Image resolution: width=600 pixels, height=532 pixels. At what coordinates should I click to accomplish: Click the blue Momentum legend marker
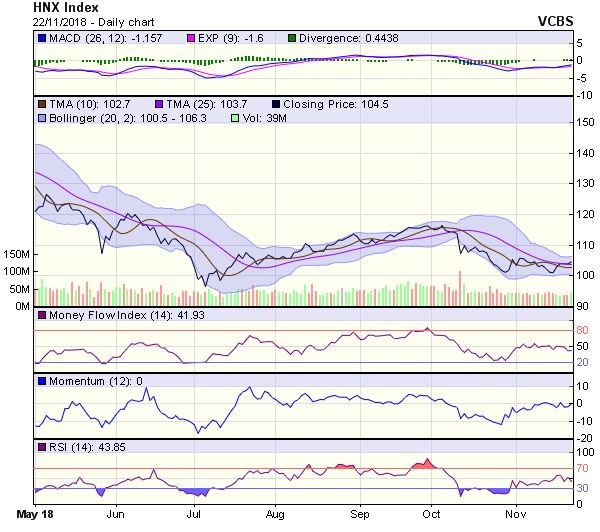pyautogui.click(x=39, y=381)
